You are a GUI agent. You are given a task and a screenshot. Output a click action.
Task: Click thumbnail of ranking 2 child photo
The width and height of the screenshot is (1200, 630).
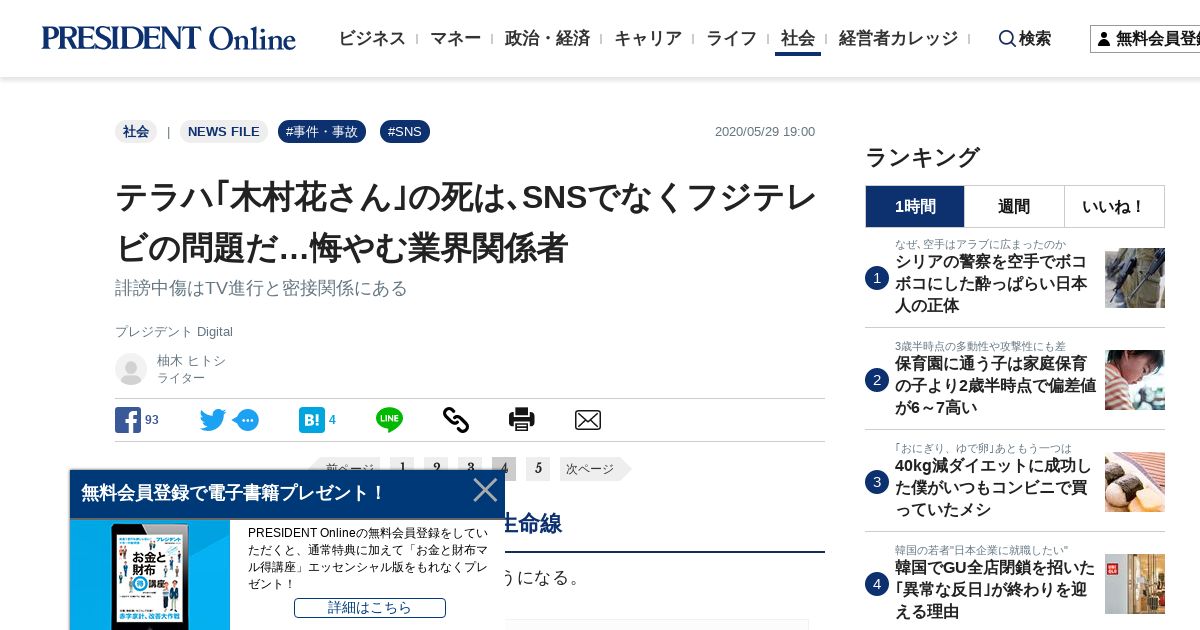pos(1135,380)
